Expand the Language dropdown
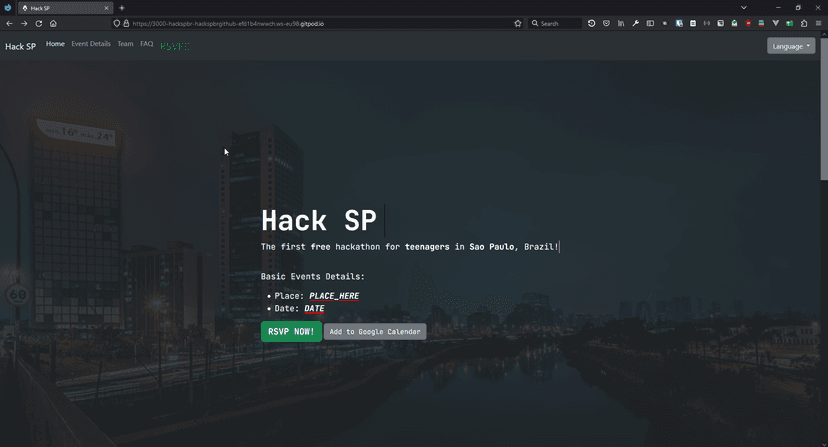This screenshot has width=828, height=447. (791, 46)
